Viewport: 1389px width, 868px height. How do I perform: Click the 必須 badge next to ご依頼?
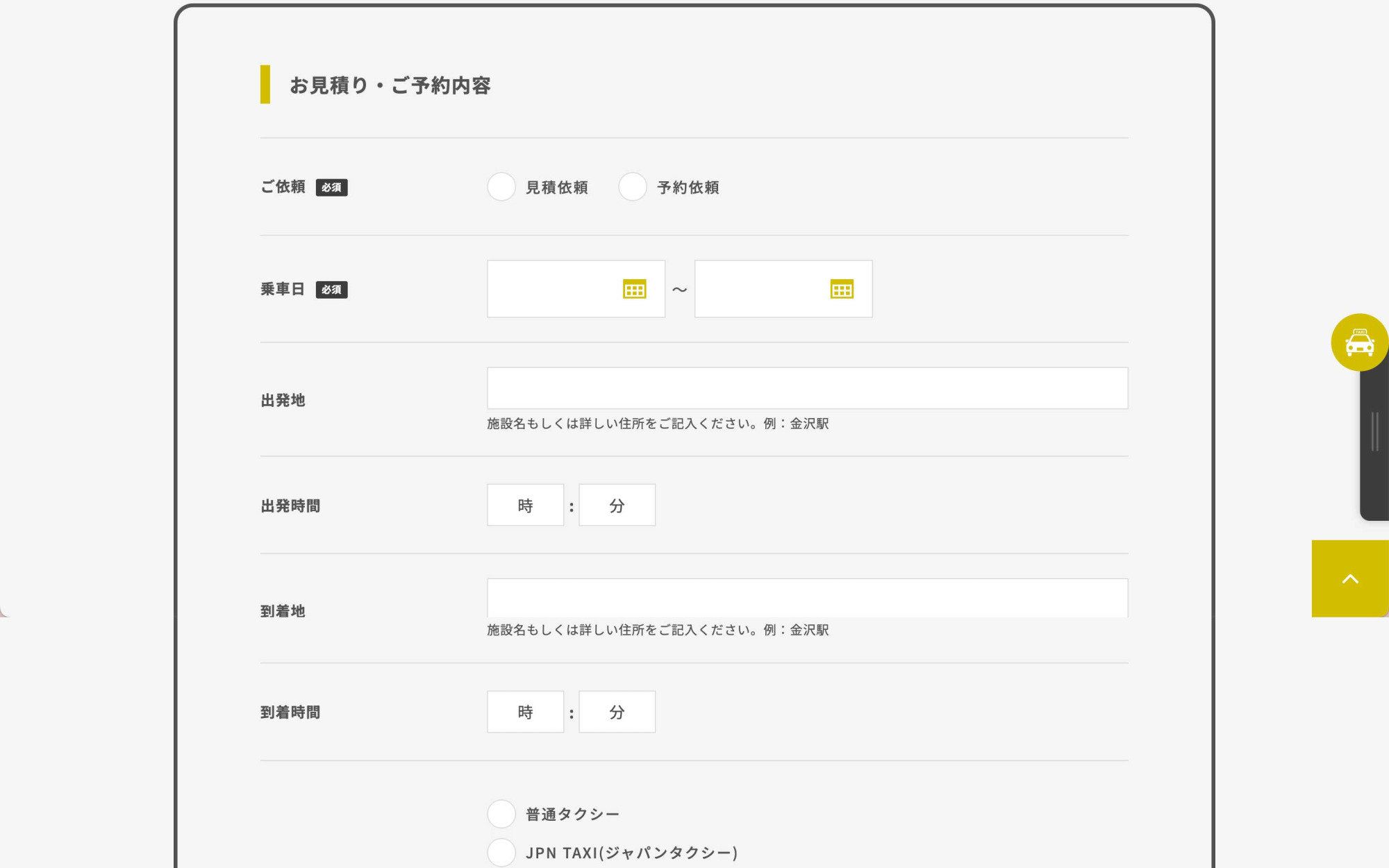[x=331, y=187]
